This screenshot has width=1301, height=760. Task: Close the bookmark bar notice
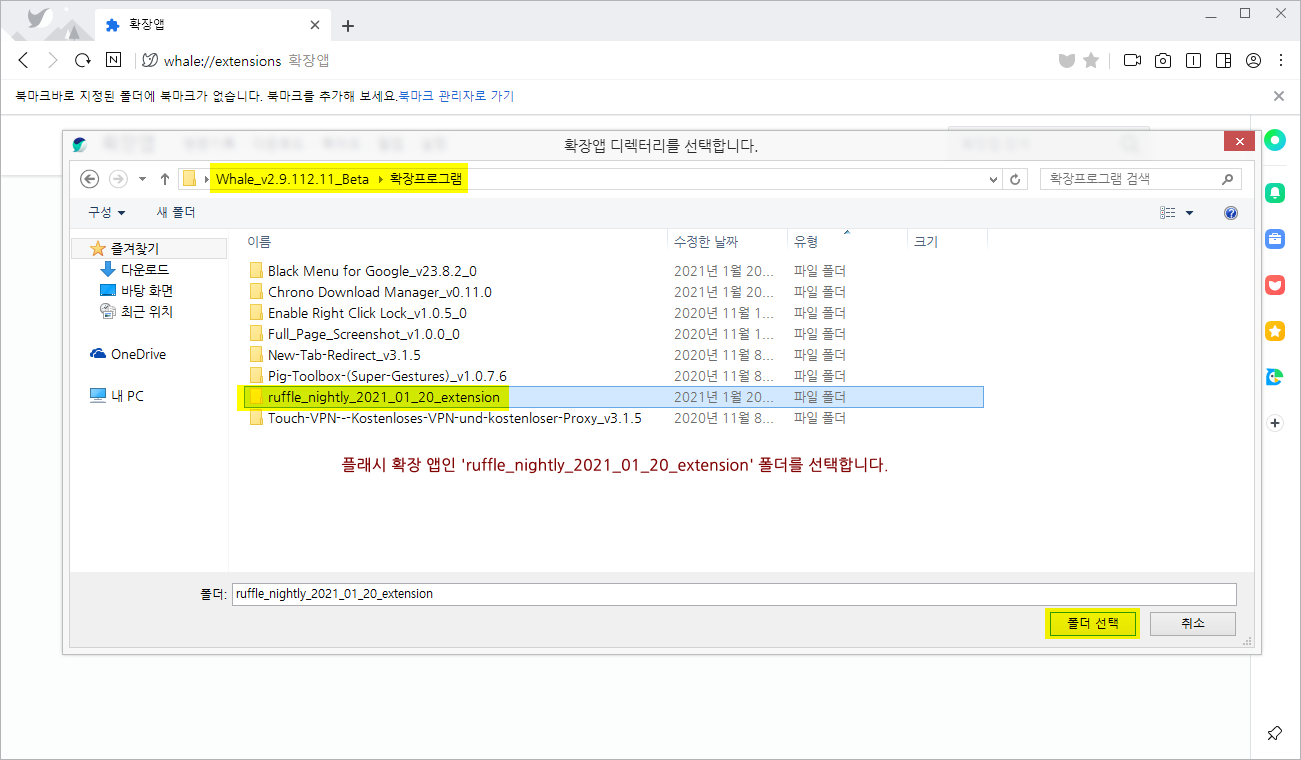[x=1278, y=96]
